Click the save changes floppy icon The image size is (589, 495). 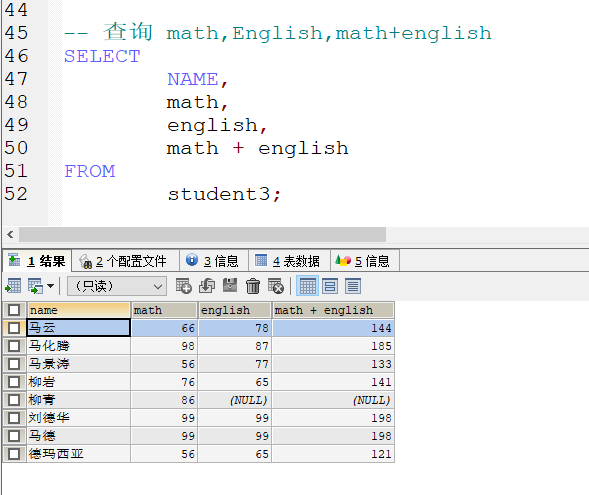pyautogui.click(x=230, y=285)
